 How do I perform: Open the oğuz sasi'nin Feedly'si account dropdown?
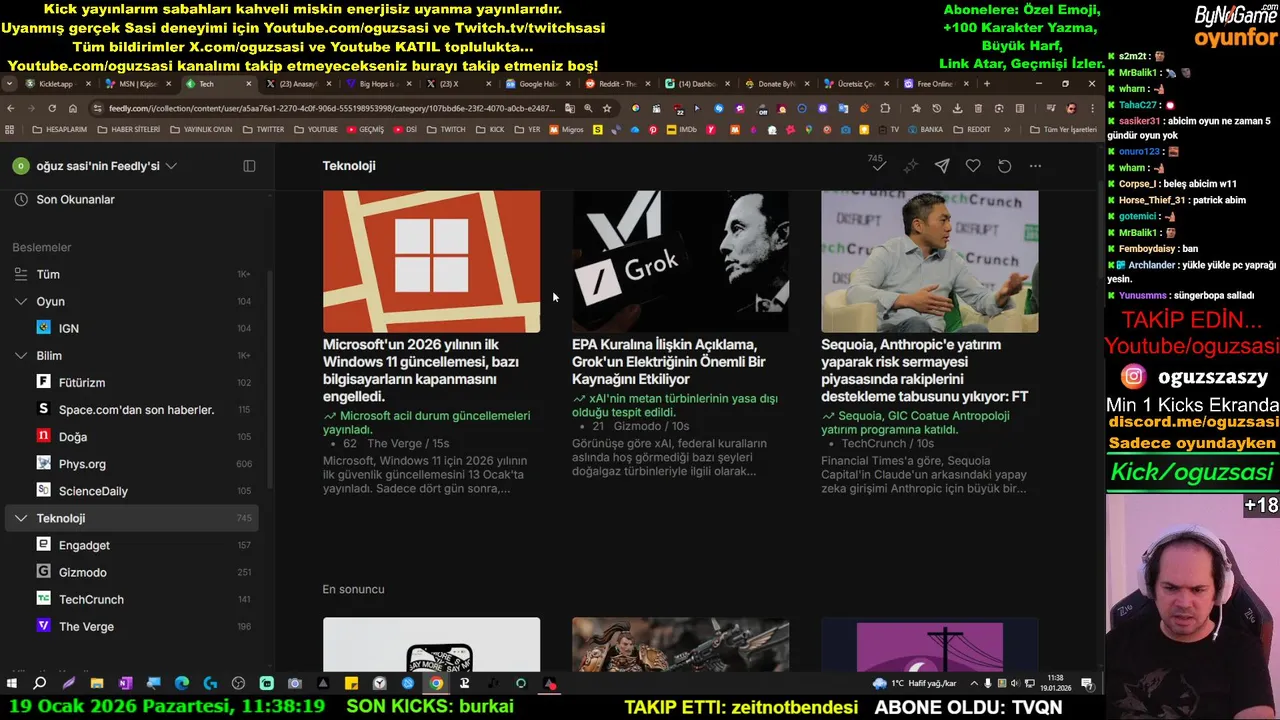click(95, 166)
